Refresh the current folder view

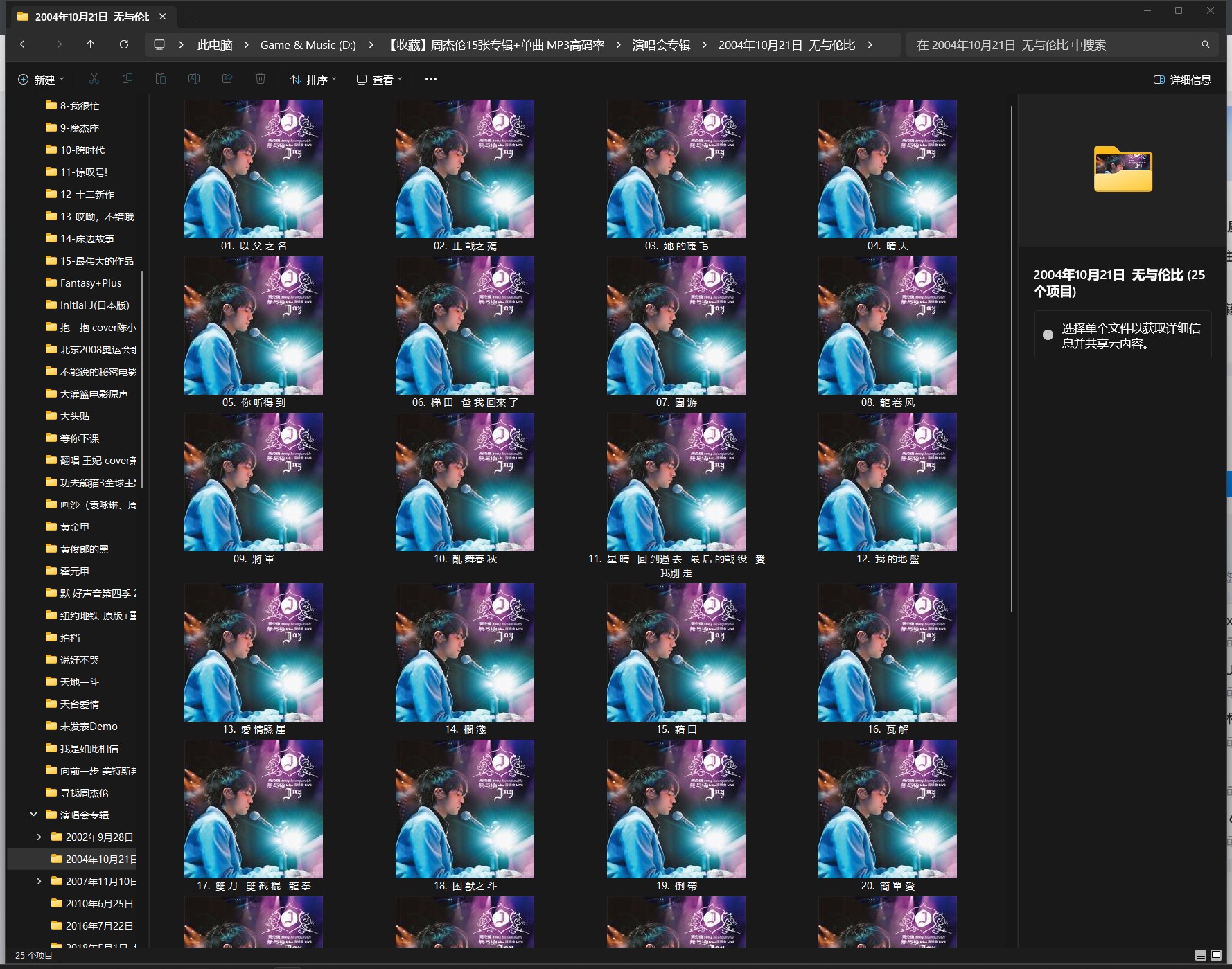pos(124,44)
